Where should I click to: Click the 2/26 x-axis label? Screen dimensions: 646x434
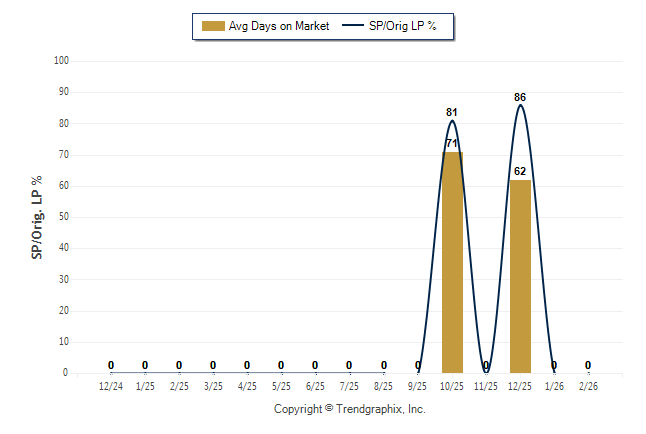588,386
